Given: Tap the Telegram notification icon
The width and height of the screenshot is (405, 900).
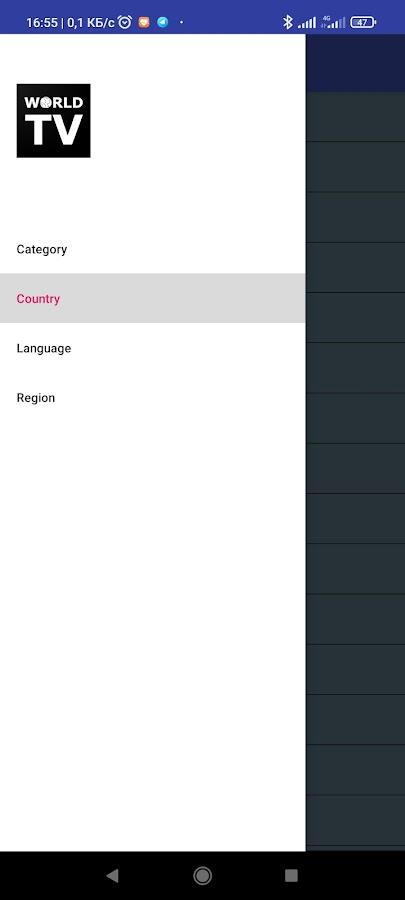Looking at the screenshot, I should point(163,22).
